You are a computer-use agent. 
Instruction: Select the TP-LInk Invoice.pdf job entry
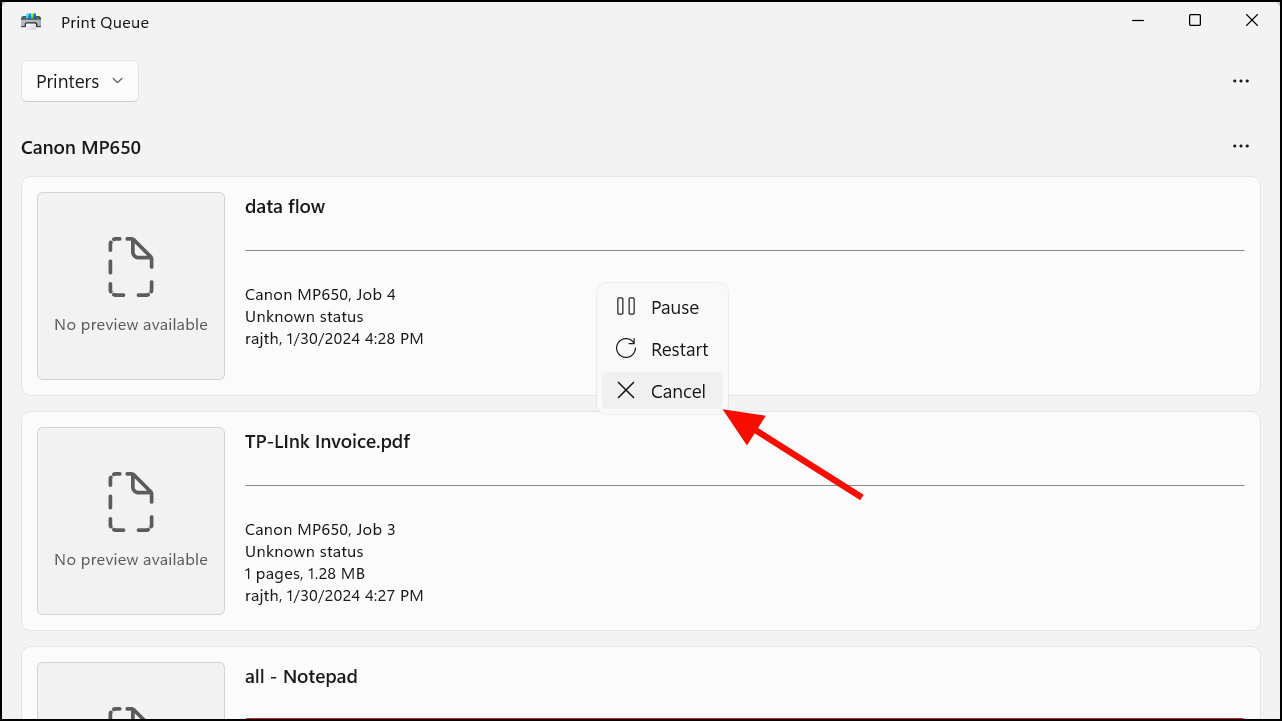click(641, 520)
